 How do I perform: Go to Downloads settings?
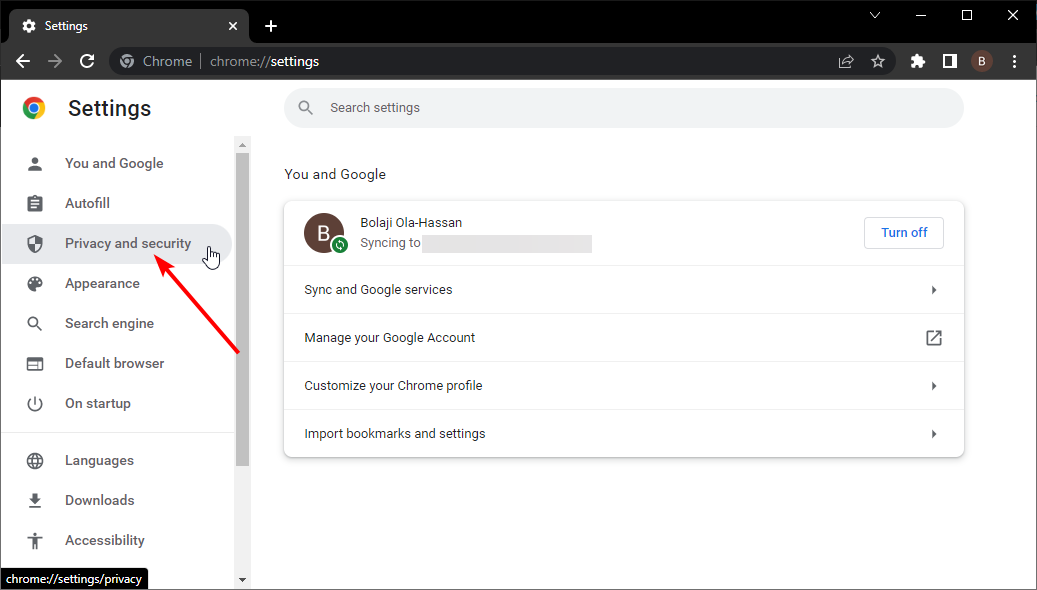pos(117,501)
